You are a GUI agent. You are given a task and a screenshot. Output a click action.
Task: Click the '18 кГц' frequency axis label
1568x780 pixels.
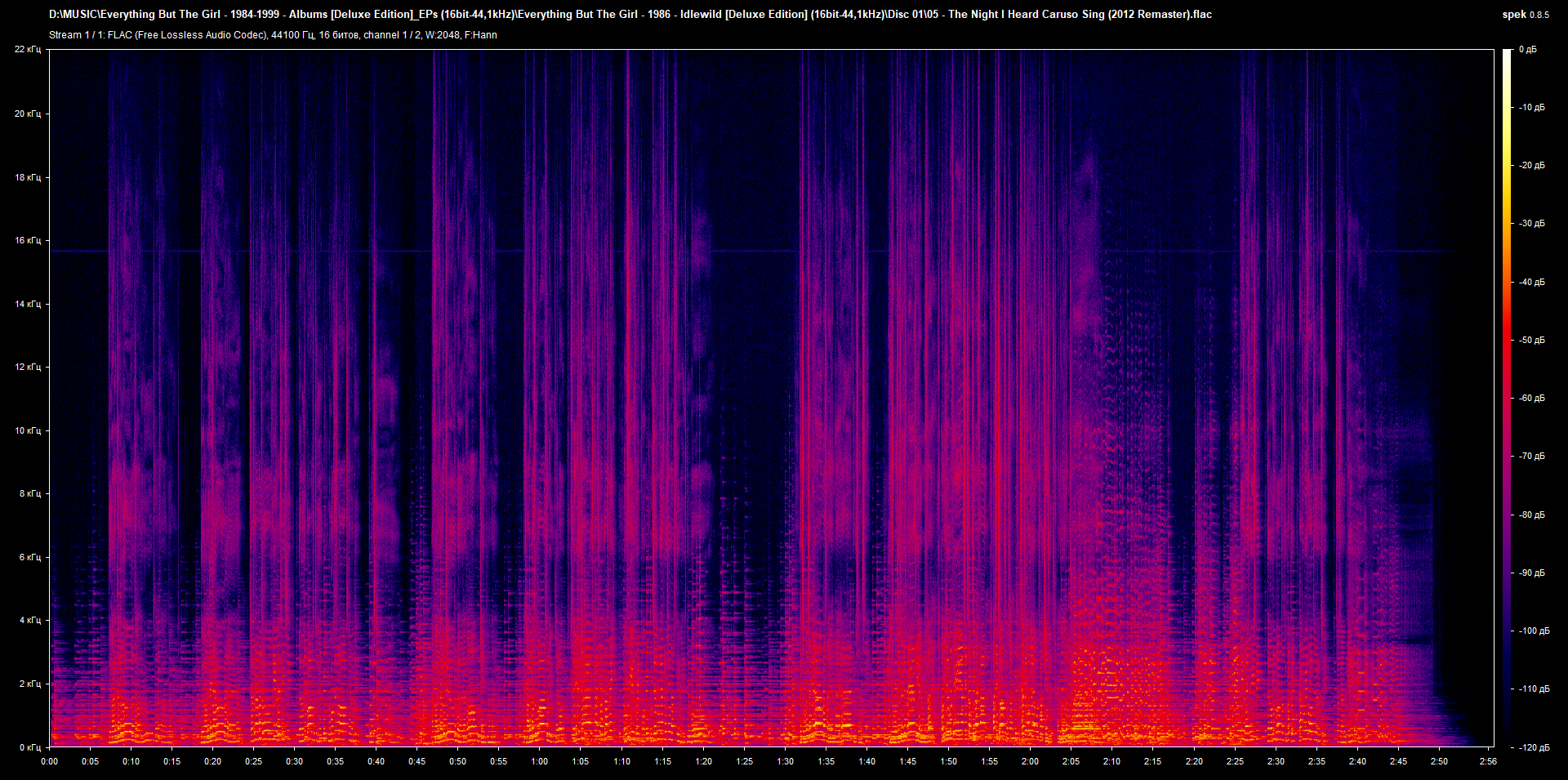(x=28, y=177)
